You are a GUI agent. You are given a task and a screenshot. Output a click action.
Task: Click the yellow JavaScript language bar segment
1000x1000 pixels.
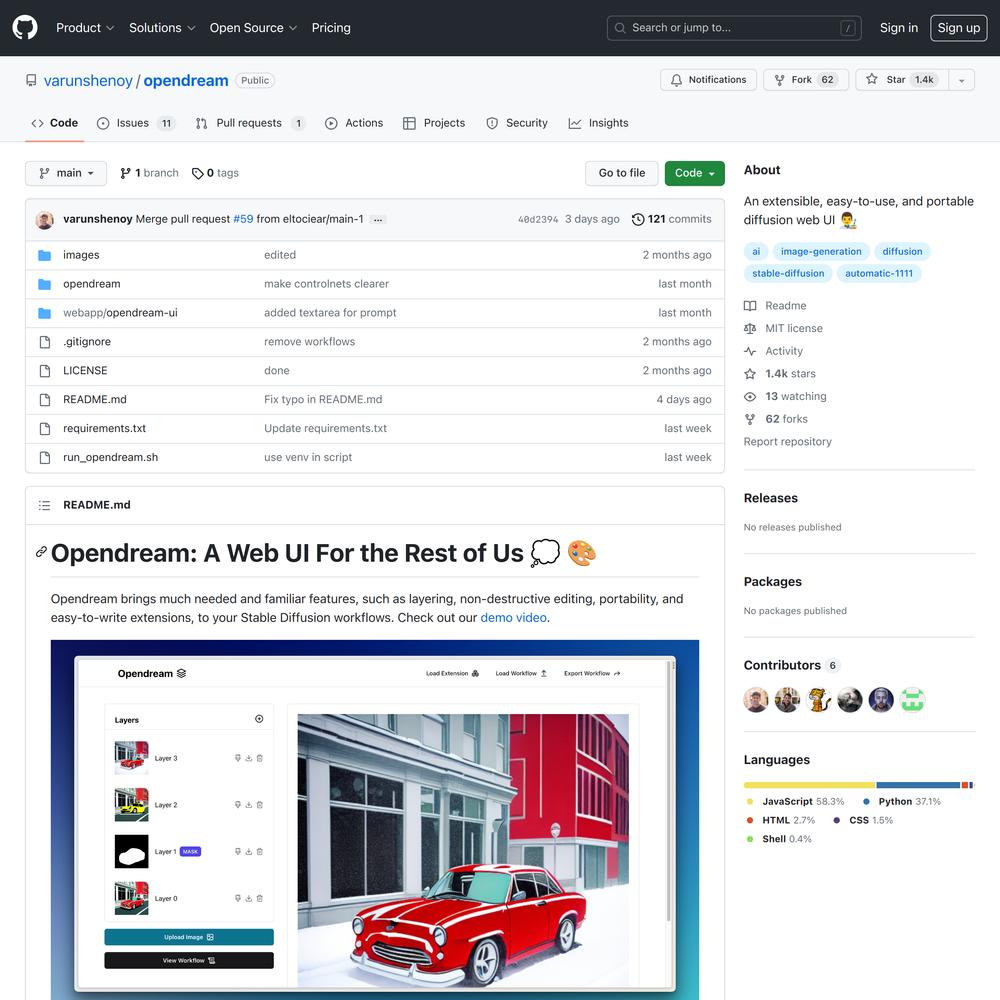tap(809, 785)
